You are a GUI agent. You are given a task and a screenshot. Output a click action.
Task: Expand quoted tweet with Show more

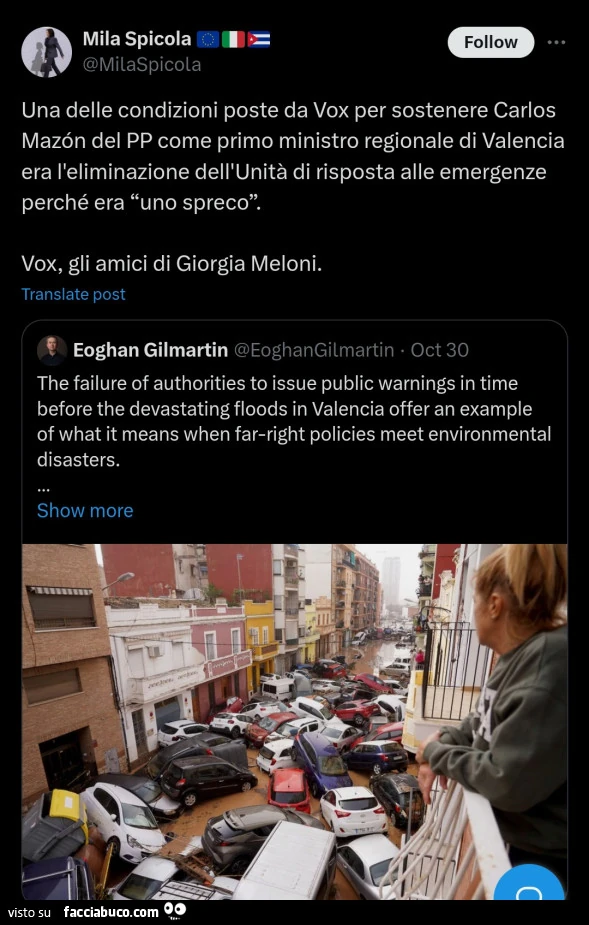85,510
